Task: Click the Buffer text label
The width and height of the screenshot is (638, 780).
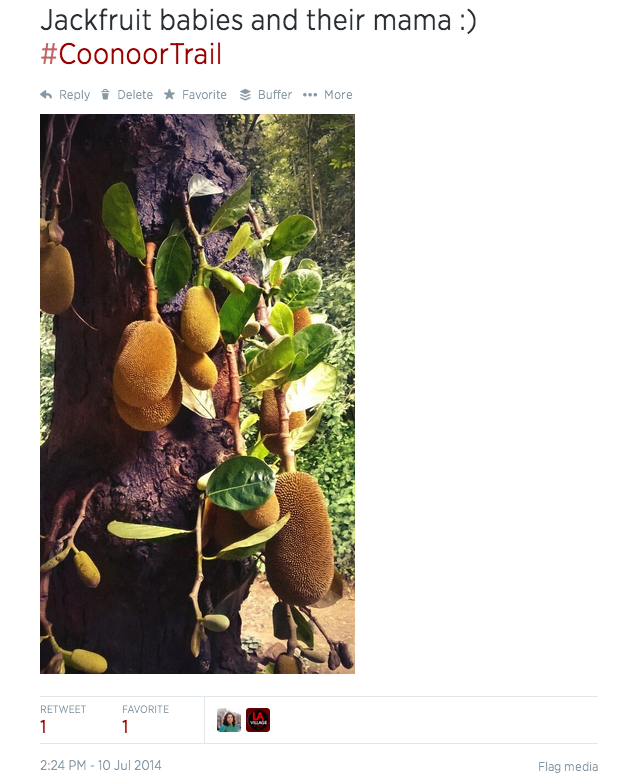Action: point(275,95)
